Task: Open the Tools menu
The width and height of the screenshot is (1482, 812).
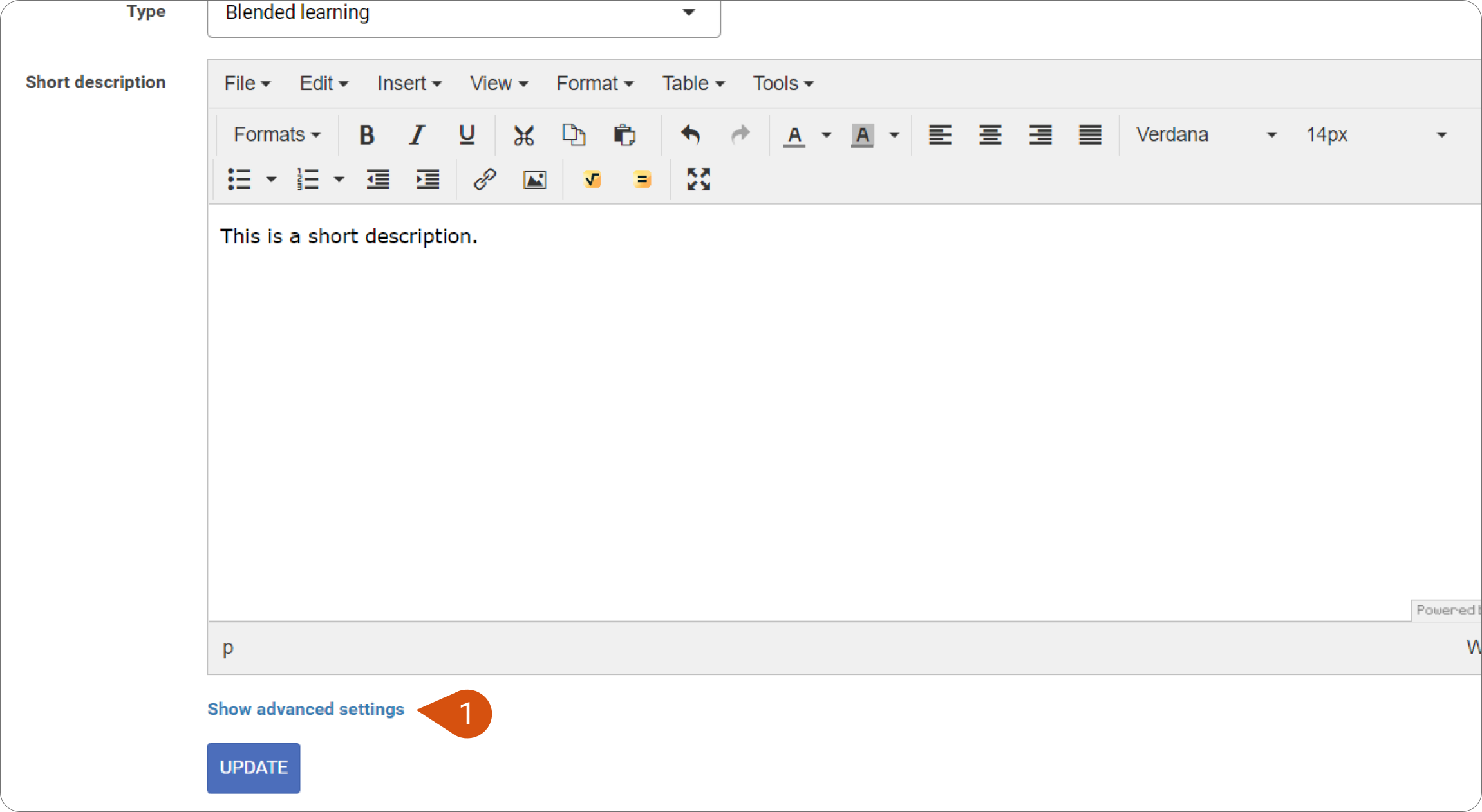Action: 783,84
